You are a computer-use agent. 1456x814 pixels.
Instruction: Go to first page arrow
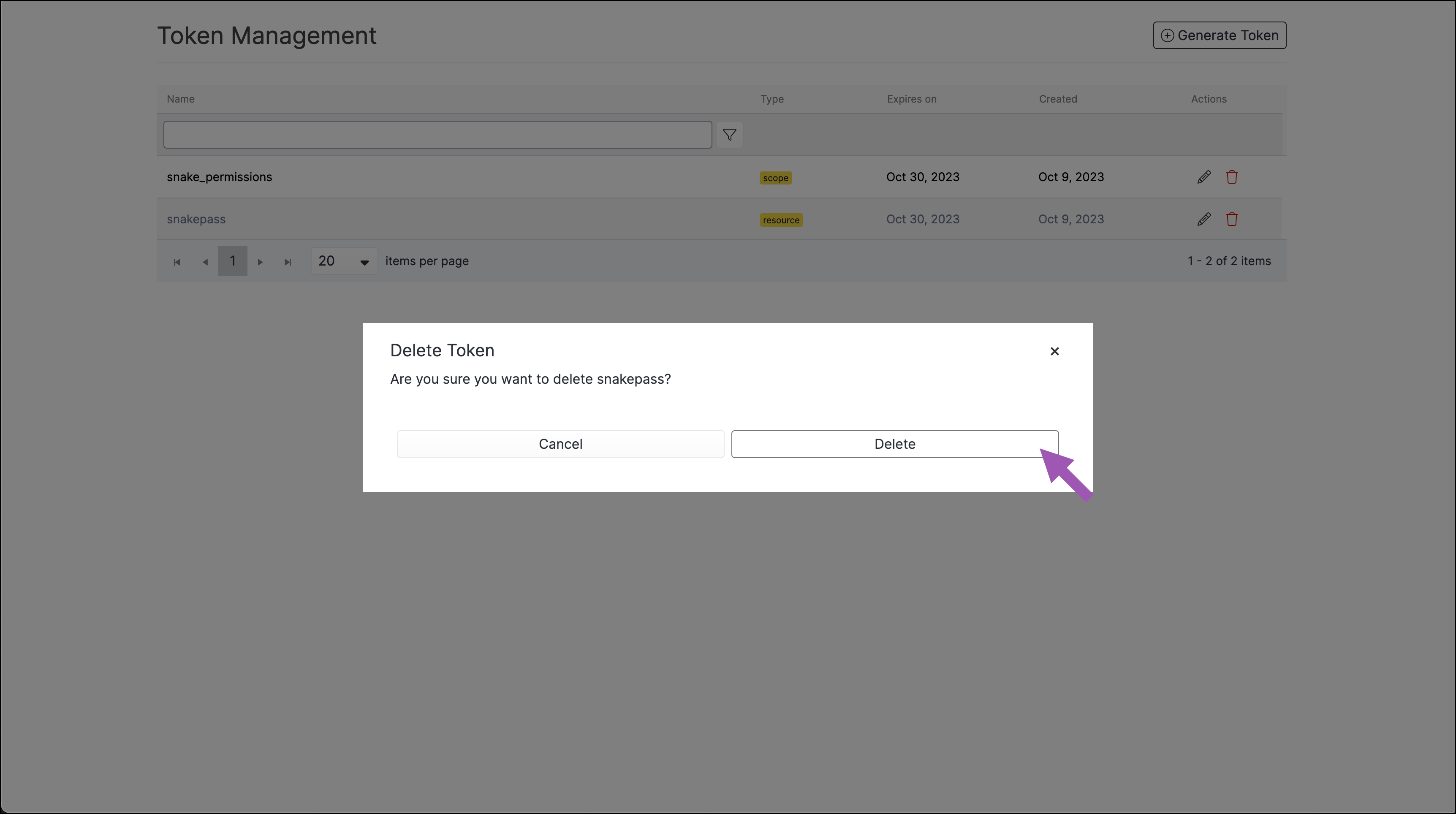pos(177,262)
